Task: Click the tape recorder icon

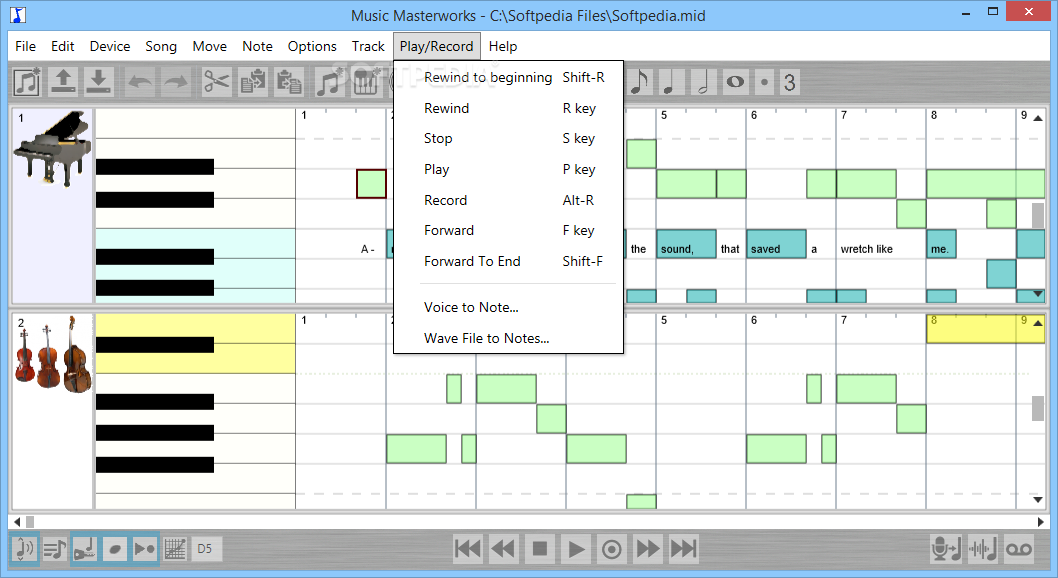Action: pyautogui.click(x=1018, y=549)
